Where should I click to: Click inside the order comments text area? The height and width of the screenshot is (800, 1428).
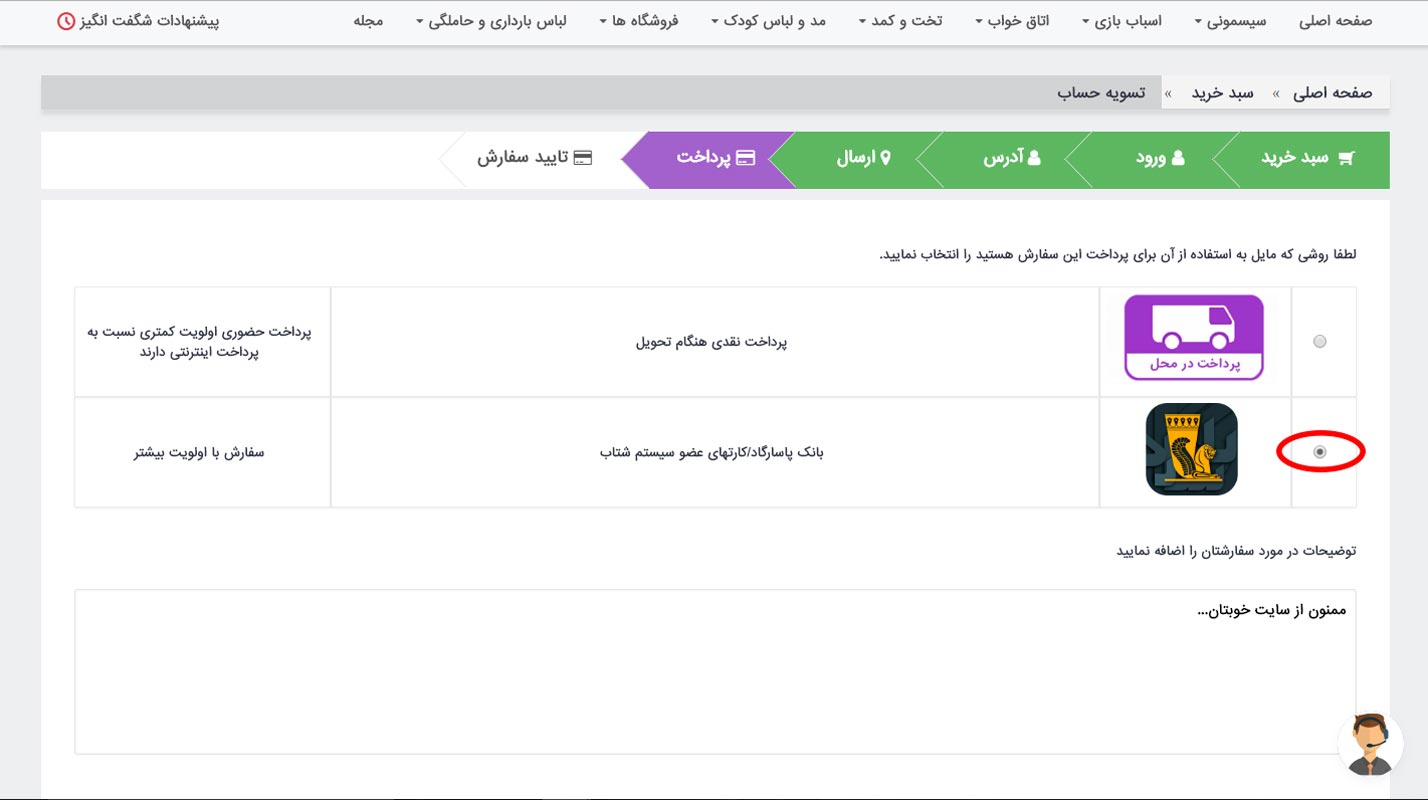point(715,680)
